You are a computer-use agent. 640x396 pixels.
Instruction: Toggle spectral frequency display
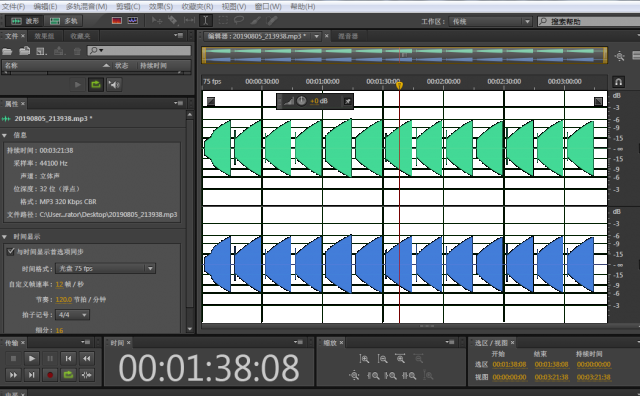click(117, 20)
